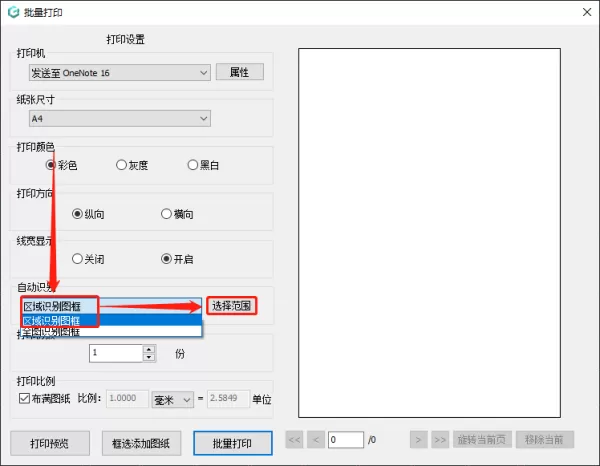Pick the highlighted 区域识别图框 list option
Viewport: 600px width, 466px height.
[111, 320]
